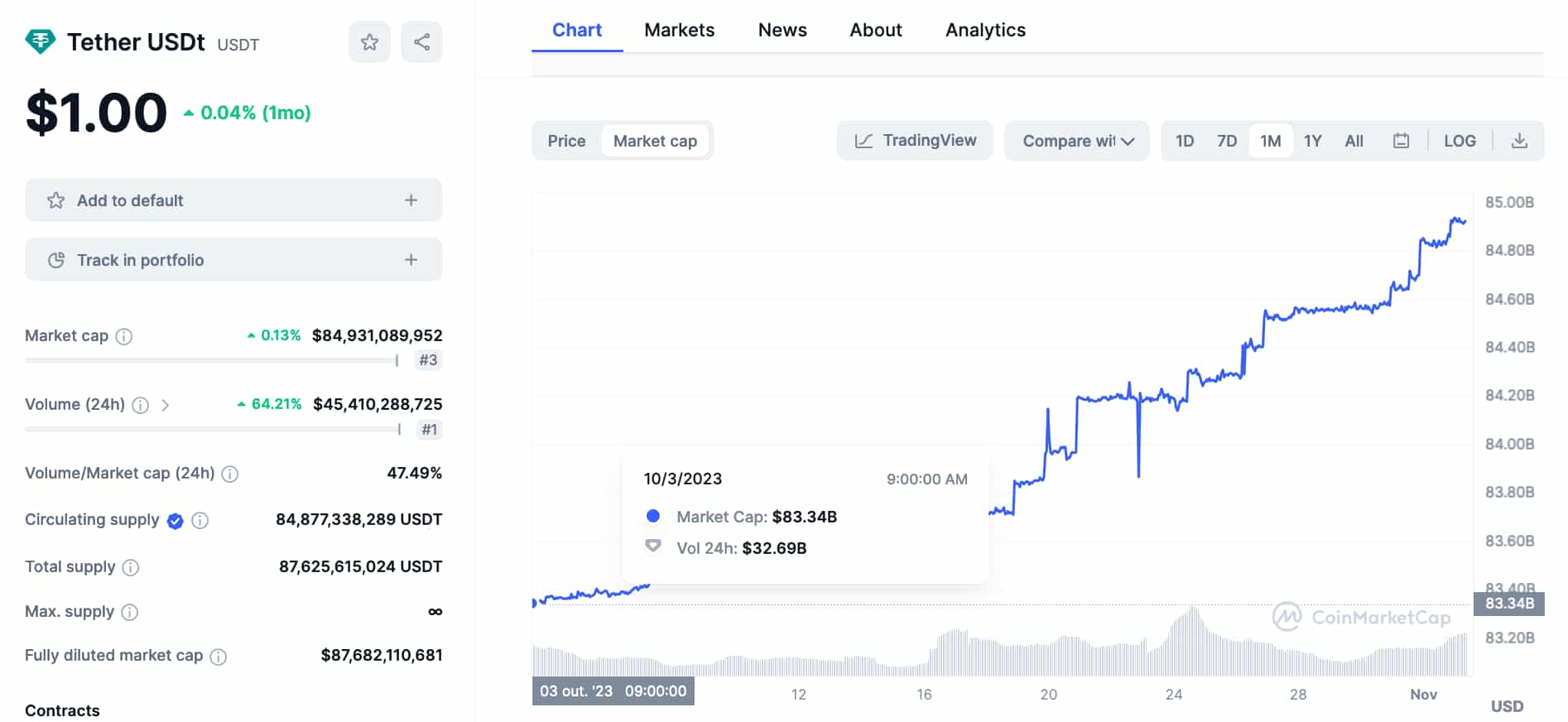Open Max. supply info icon

[x=129, y=612]
